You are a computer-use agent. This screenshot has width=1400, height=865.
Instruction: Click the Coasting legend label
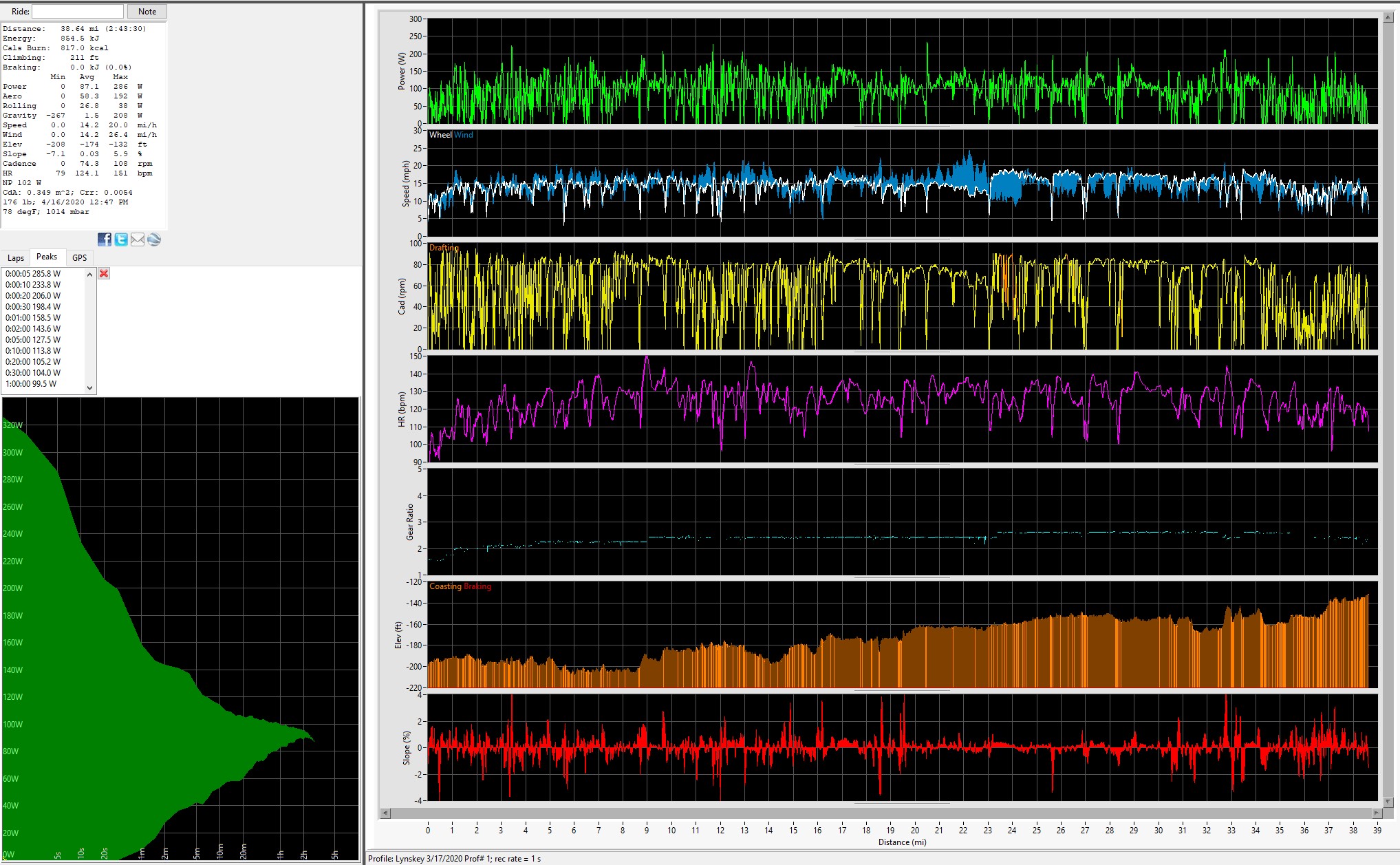click(x=445, y=586)
